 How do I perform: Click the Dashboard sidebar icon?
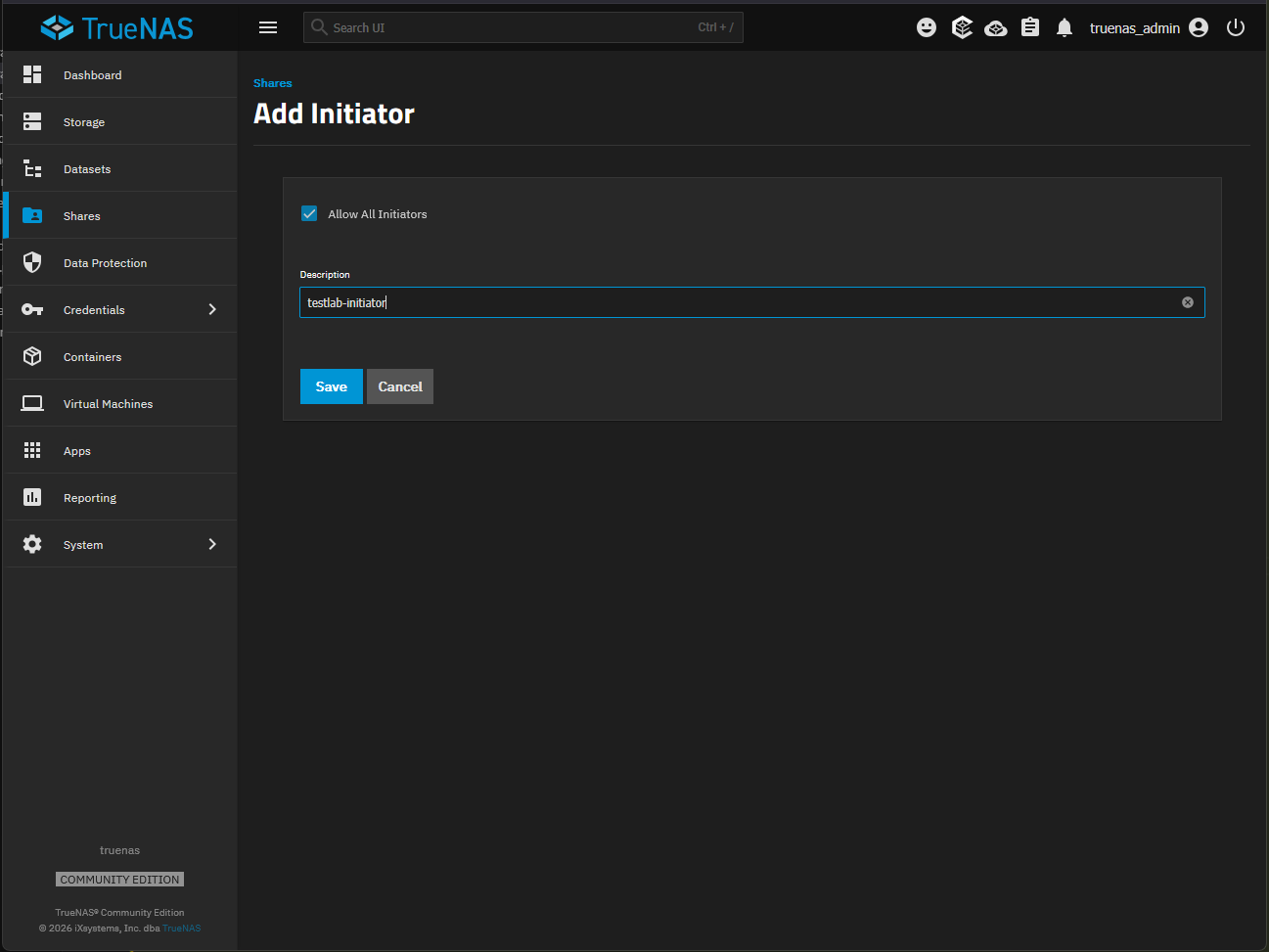point(32,74)
